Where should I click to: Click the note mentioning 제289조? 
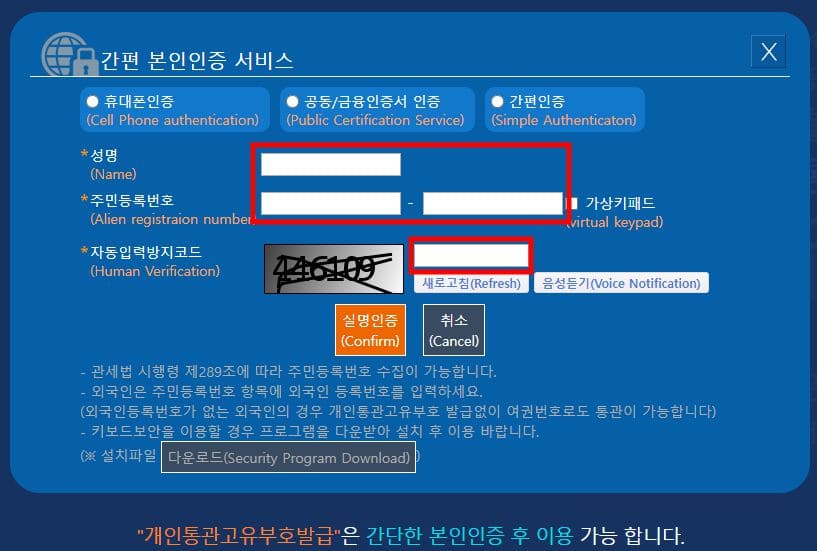288,371
